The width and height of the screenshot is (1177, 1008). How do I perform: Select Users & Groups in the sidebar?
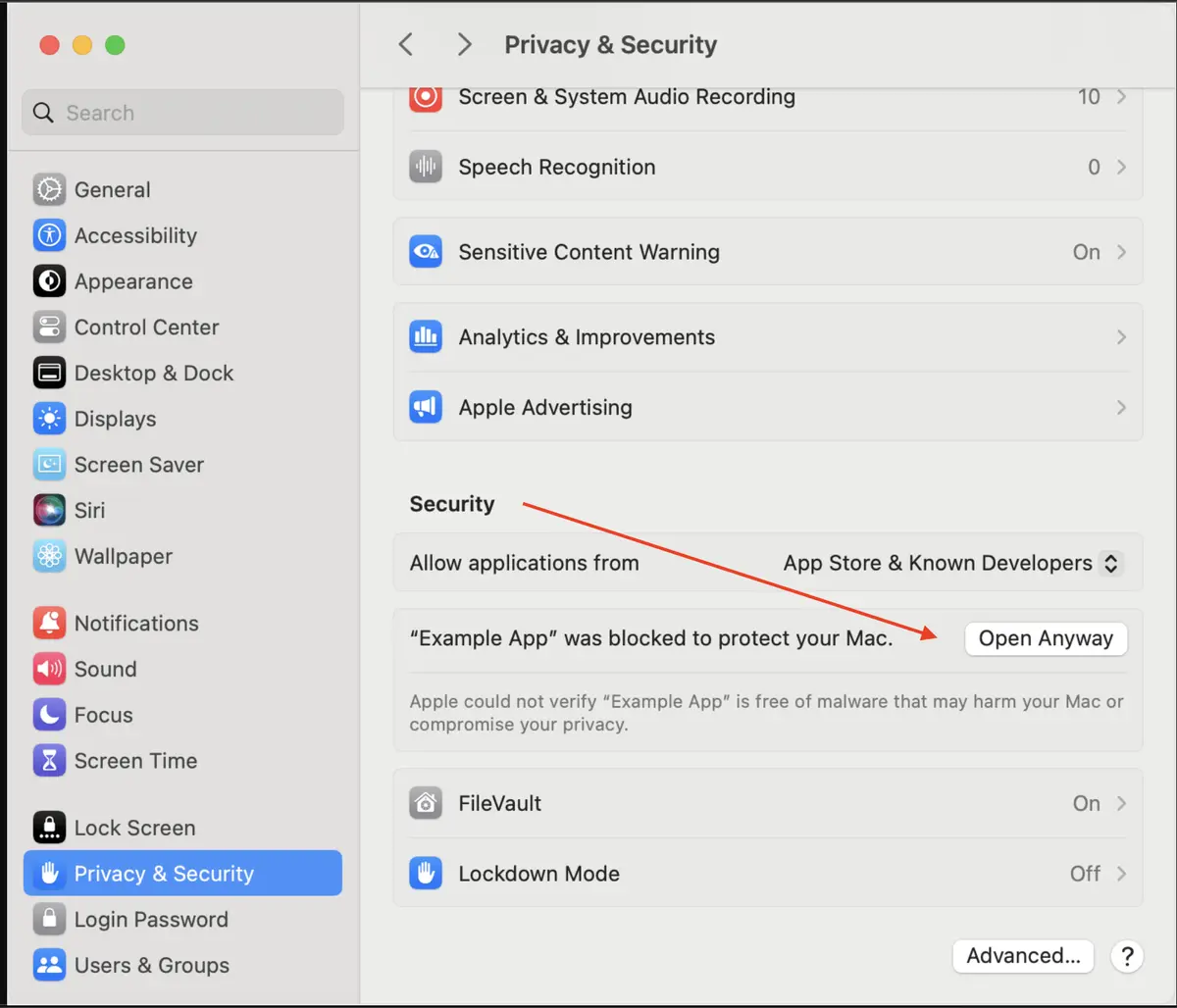[x=150, y=965]
